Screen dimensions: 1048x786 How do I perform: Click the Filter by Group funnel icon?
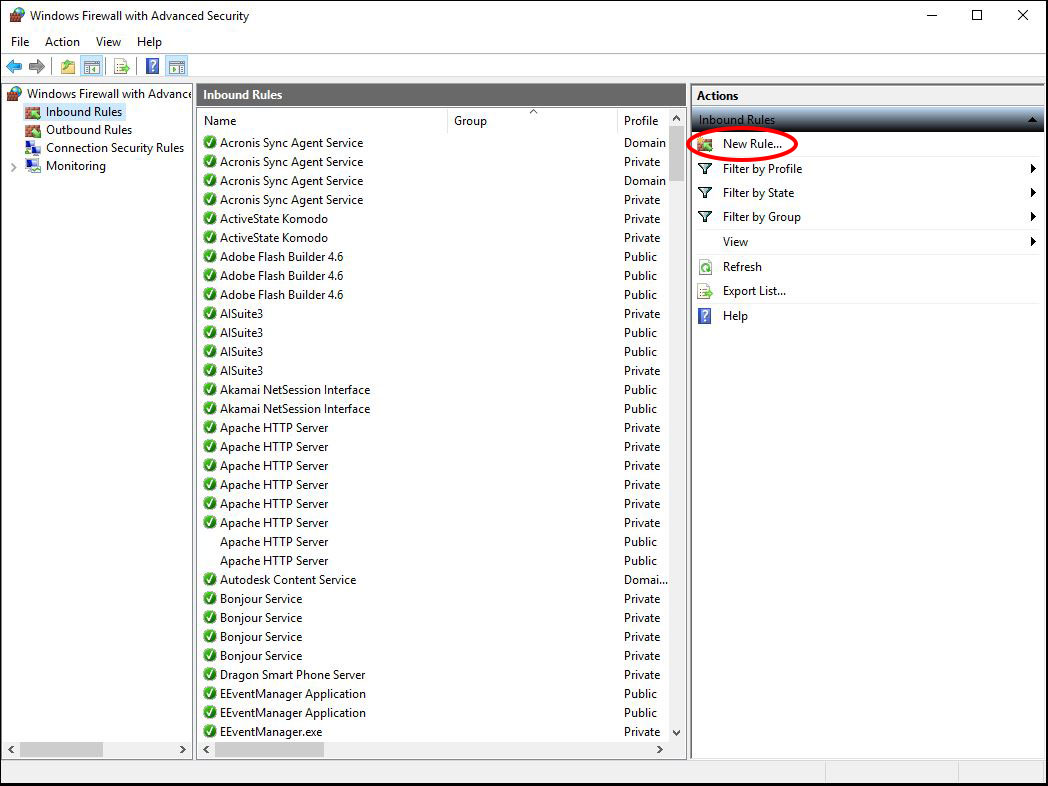tap(705, 217)
